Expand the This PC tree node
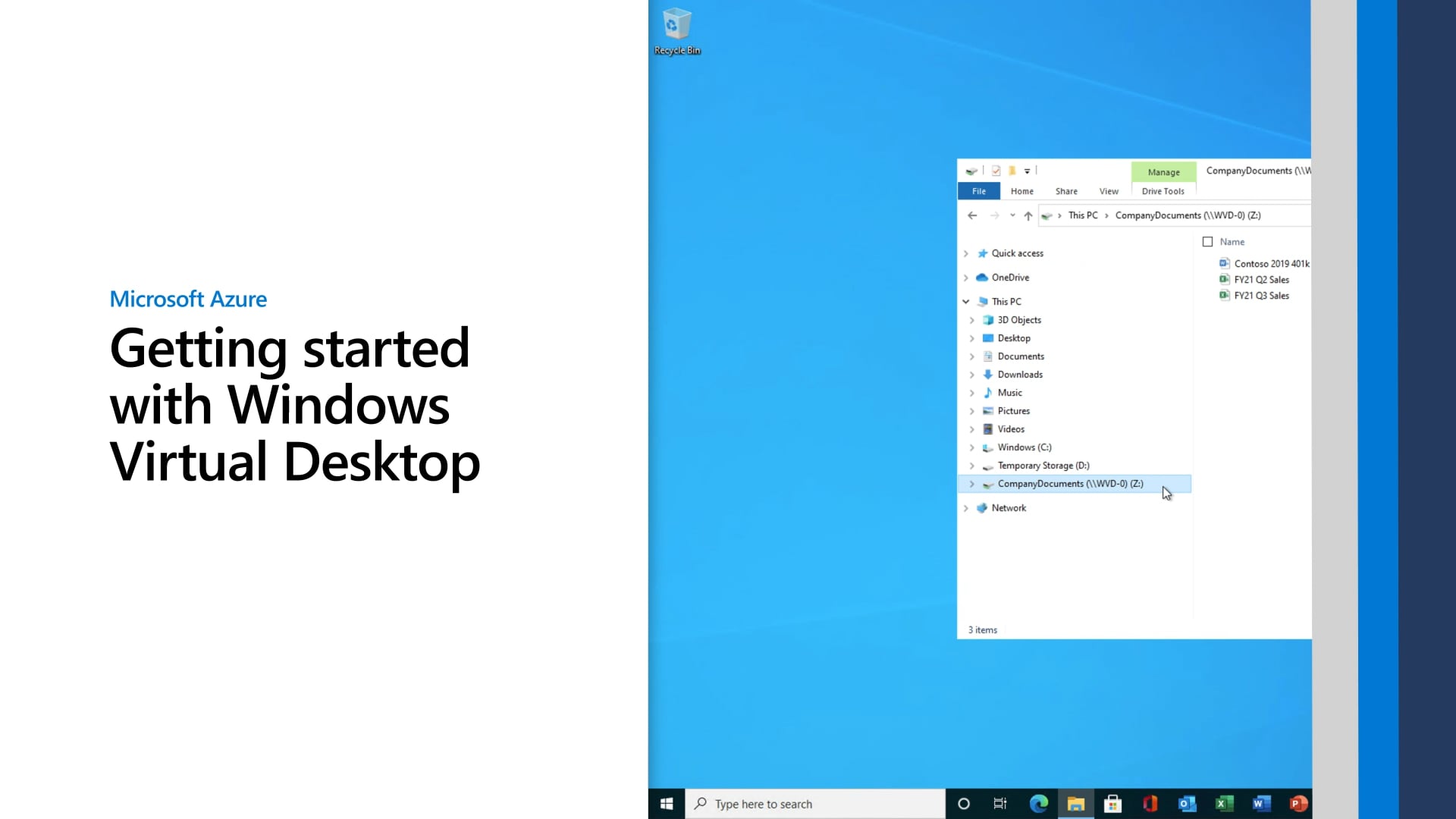This screenshot has width=1456, height=819. [966, 301]
